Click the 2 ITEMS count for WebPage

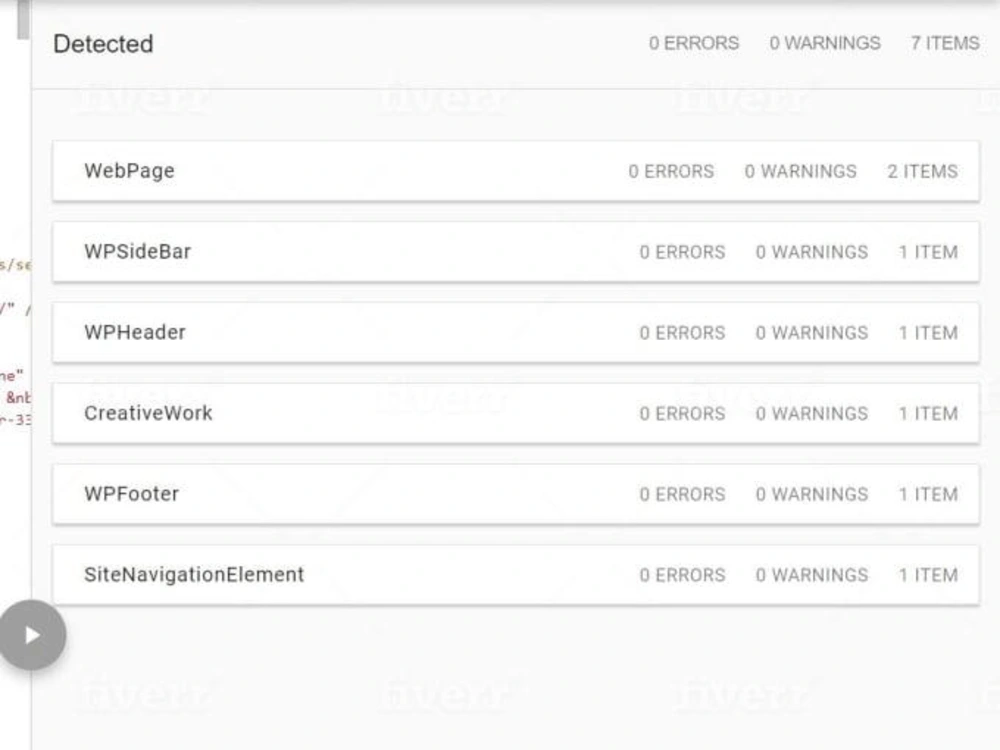pyautogui.click(x=922, y=171)
